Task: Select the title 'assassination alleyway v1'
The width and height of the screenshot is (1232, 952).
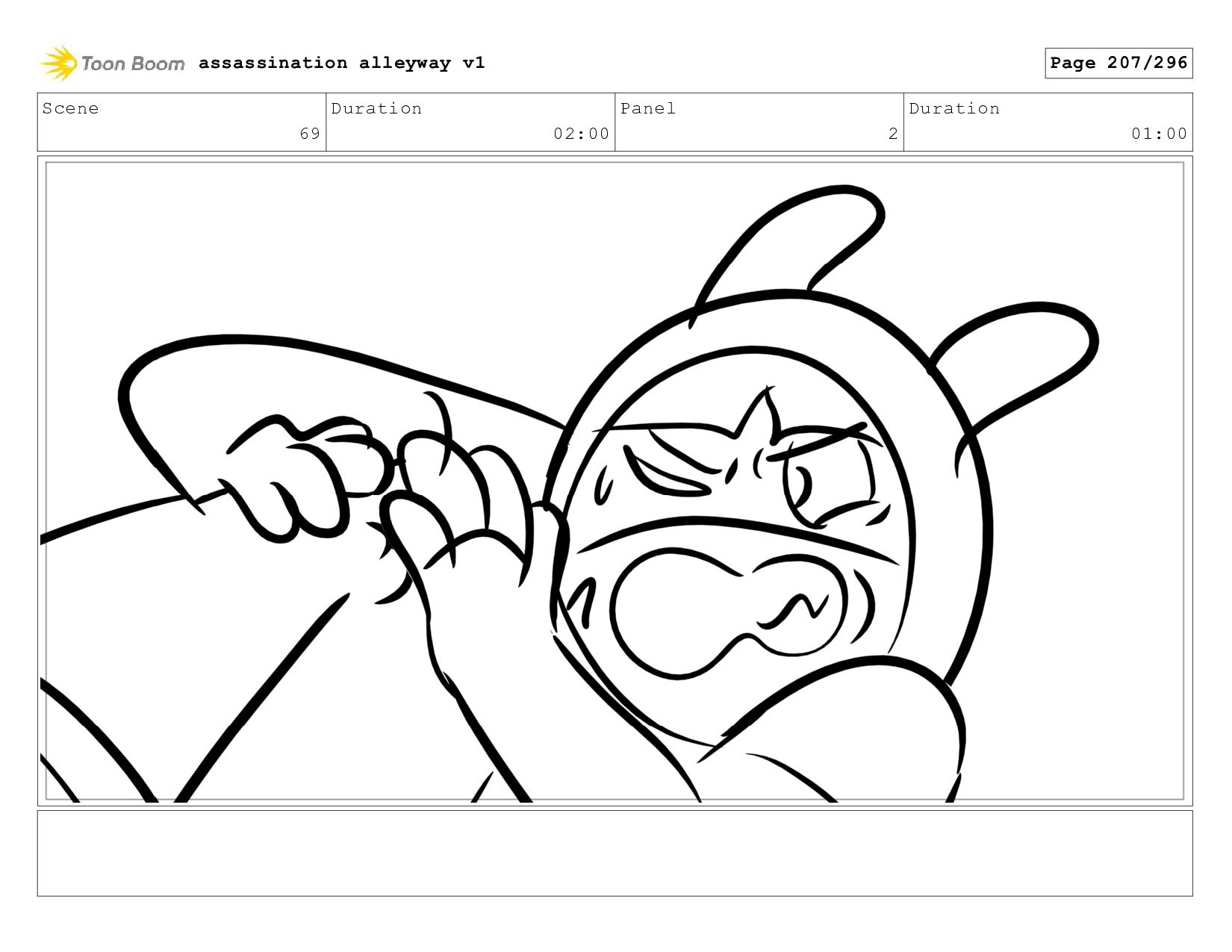Action: pos(342,63)
